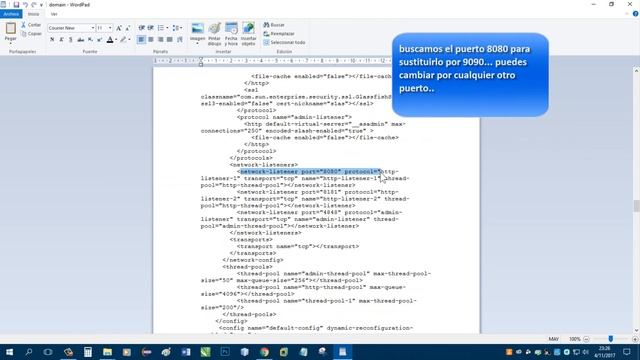Click the font color A swatch
The width and height of the screenshot is (640, 360).
[110, 40]
